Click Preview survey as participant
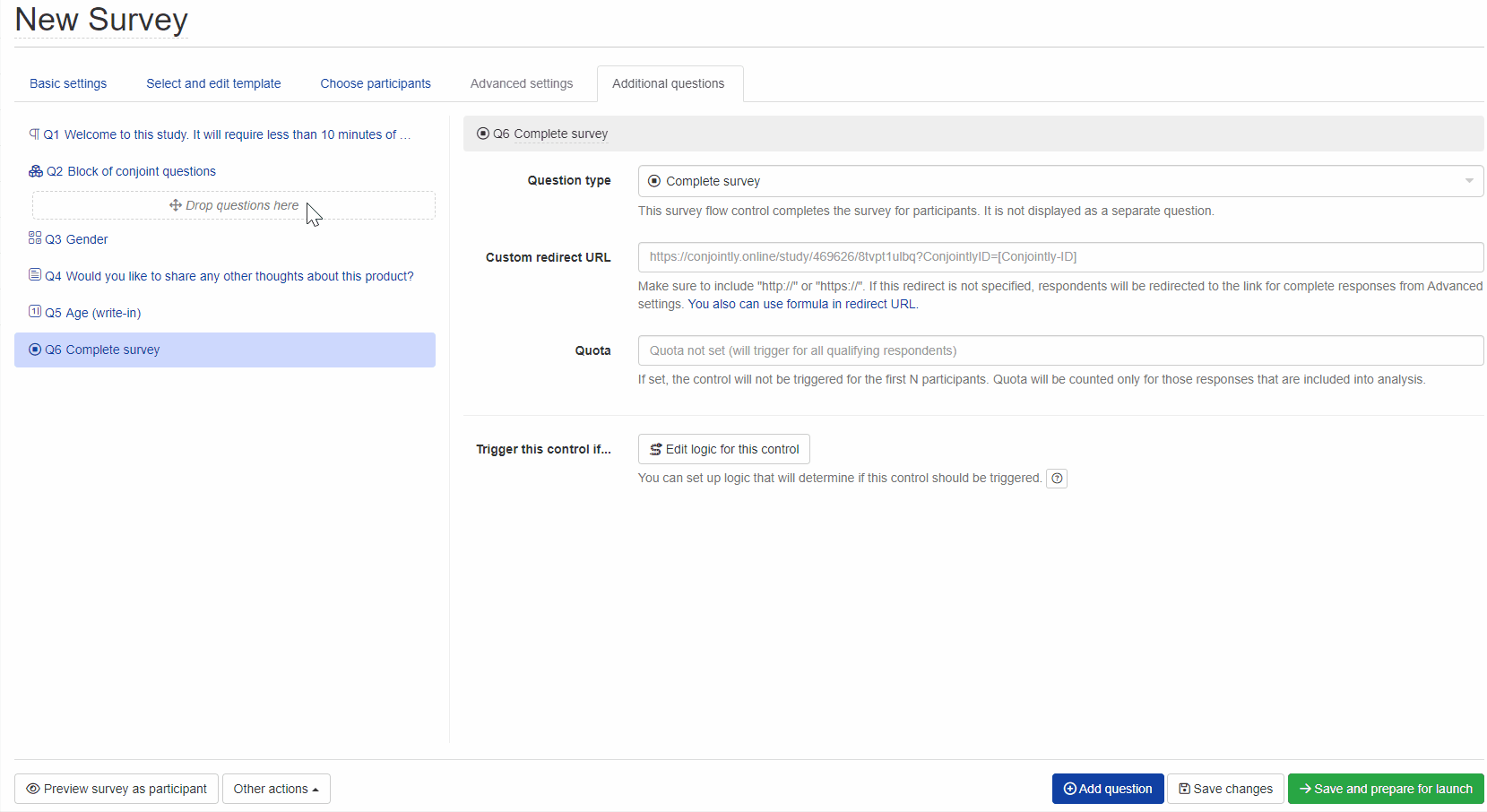 click(x=117, y=789)
